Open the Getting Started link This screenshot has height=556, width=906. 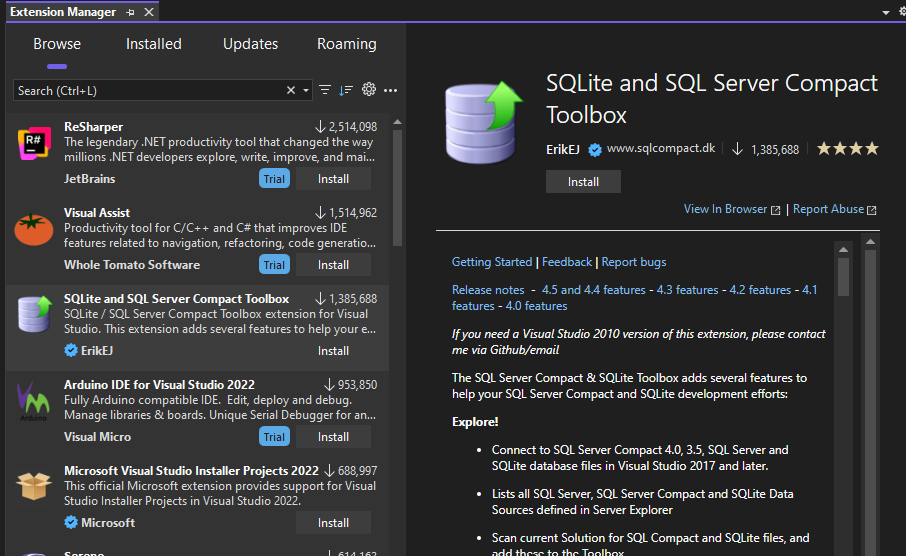coord(492,262)
